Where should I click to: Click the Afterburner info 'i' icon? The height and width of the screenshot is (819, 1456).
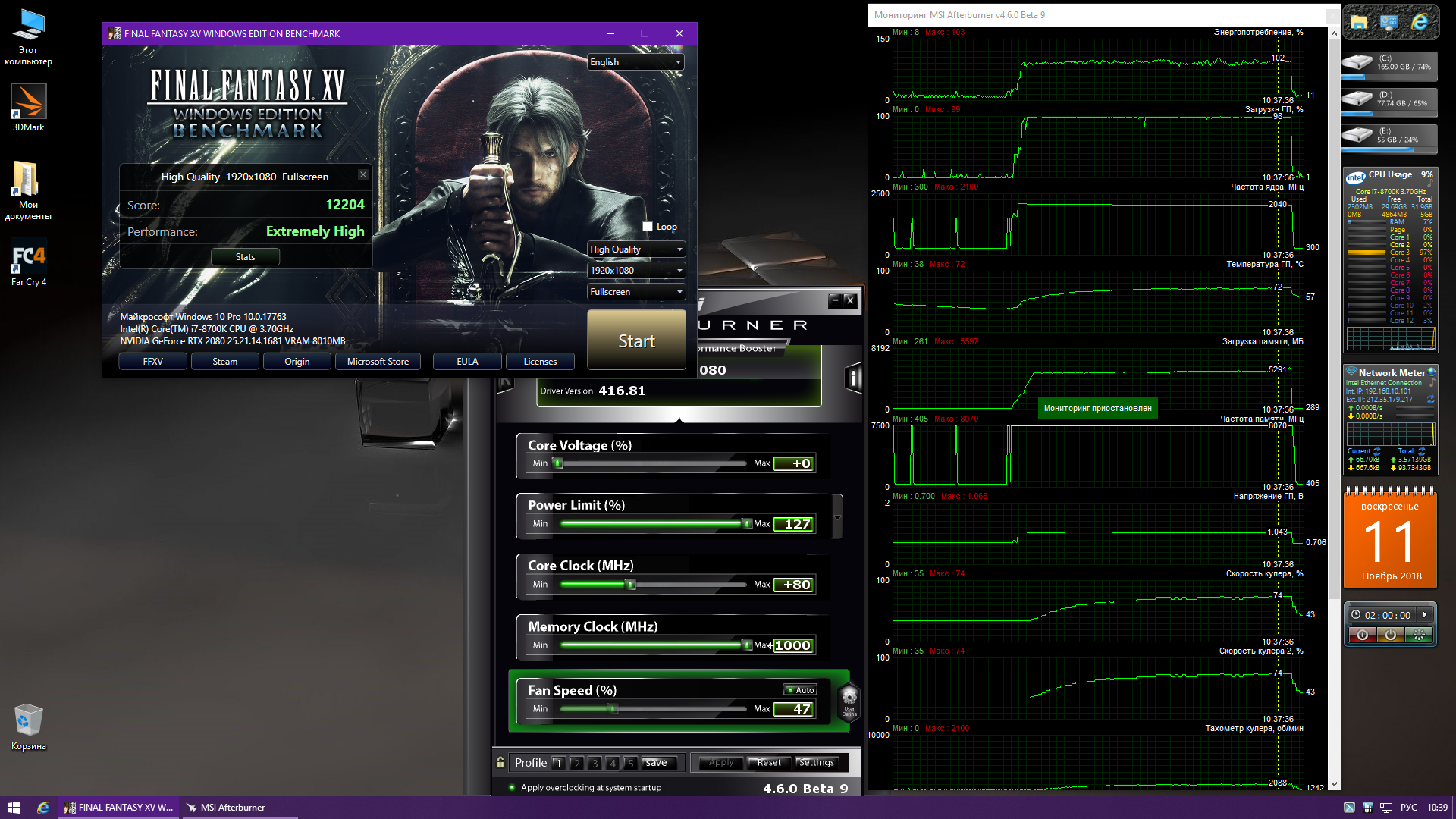pos(854,378)
